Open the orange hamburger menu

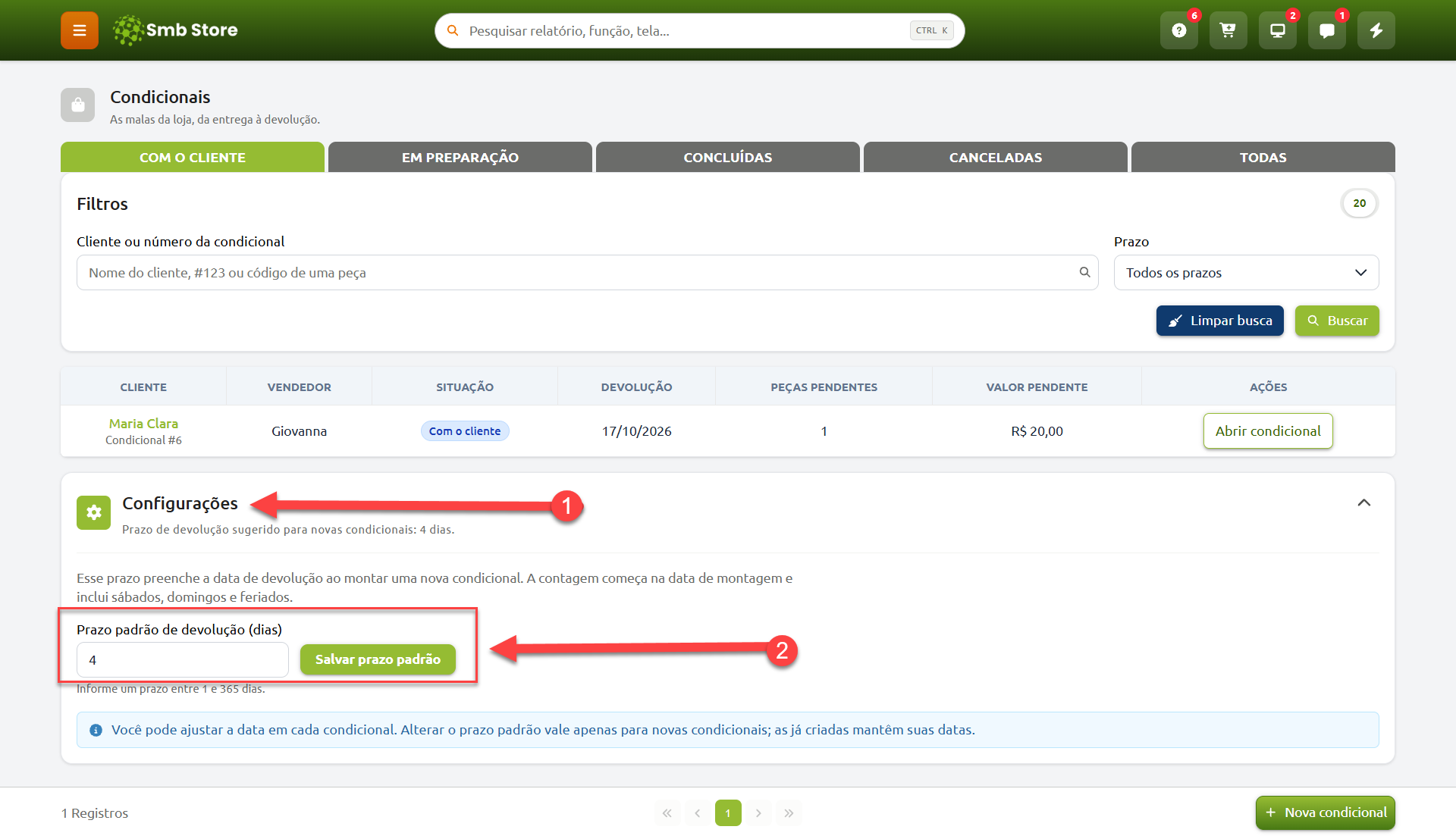point(80,30)
